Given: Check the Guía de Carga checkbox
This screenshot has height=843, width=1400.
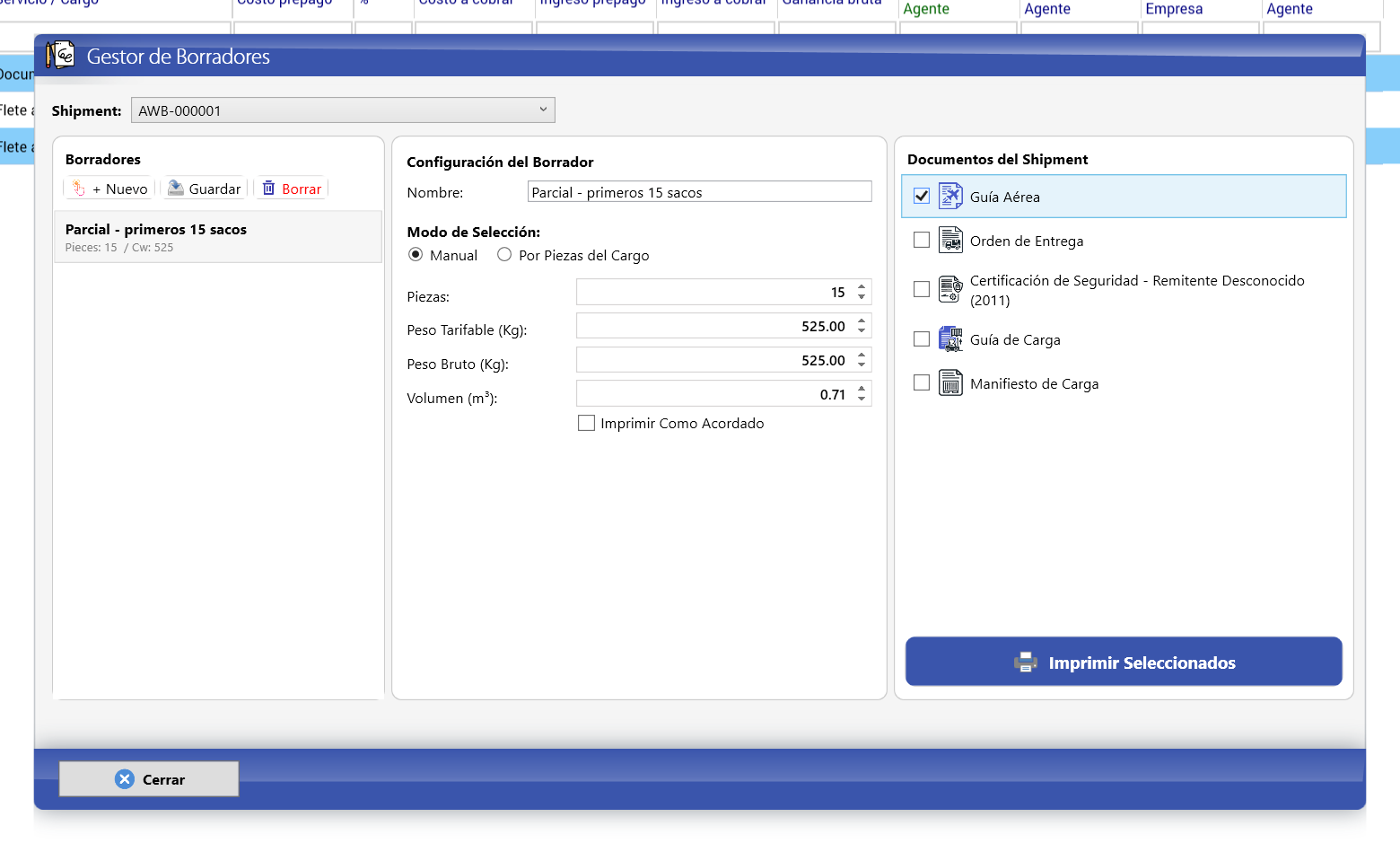Looking at the screenshot, I should (x=922, y=338).
